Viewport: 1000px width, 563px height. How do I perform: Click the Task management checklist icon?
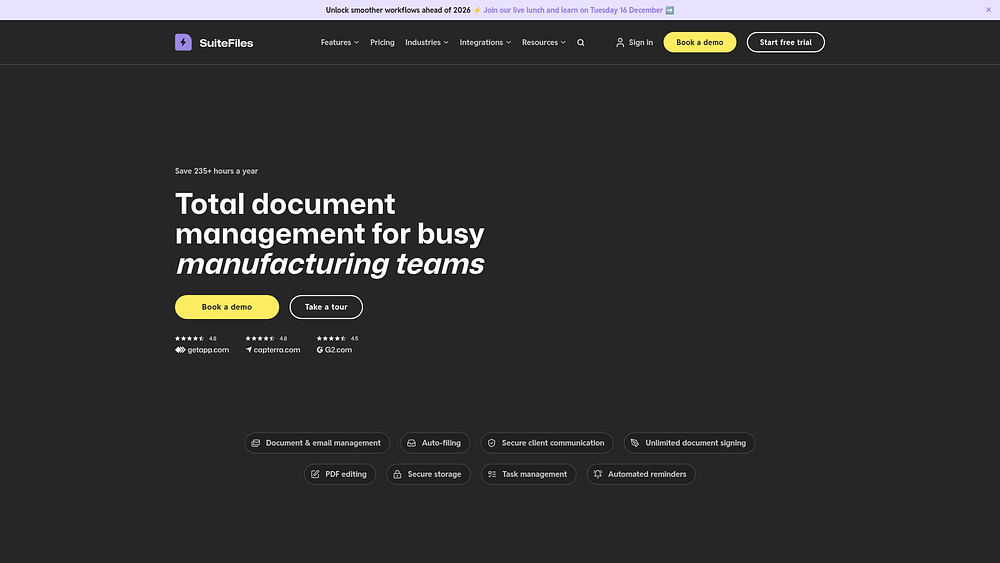(492, 474)
